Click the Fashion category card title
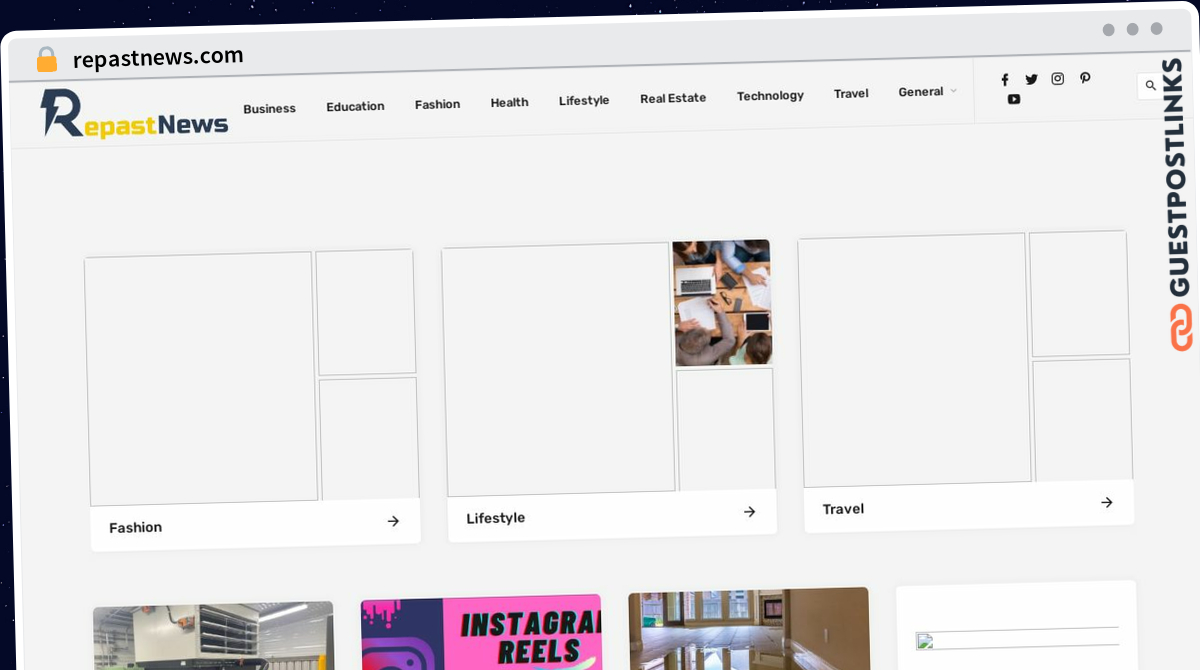 [x=135, y=527]
